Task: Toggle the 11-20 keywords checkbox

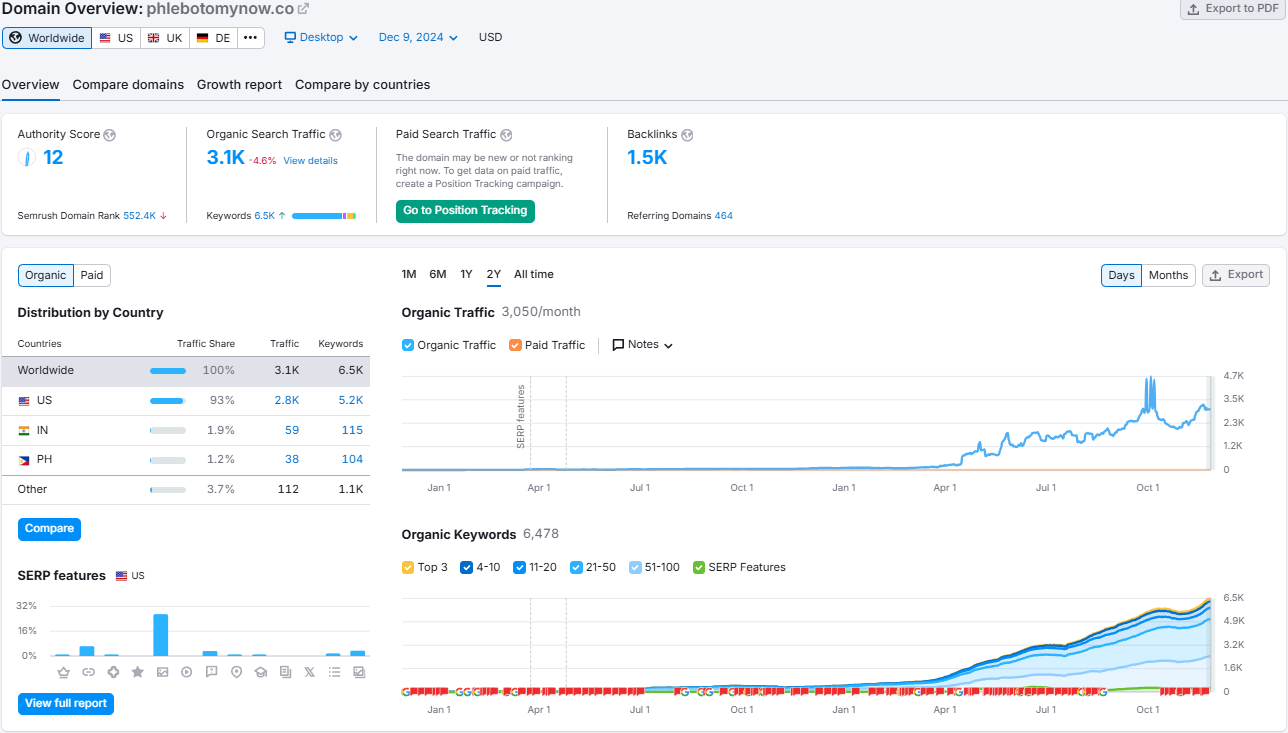Action: click(x=519, y=567)
